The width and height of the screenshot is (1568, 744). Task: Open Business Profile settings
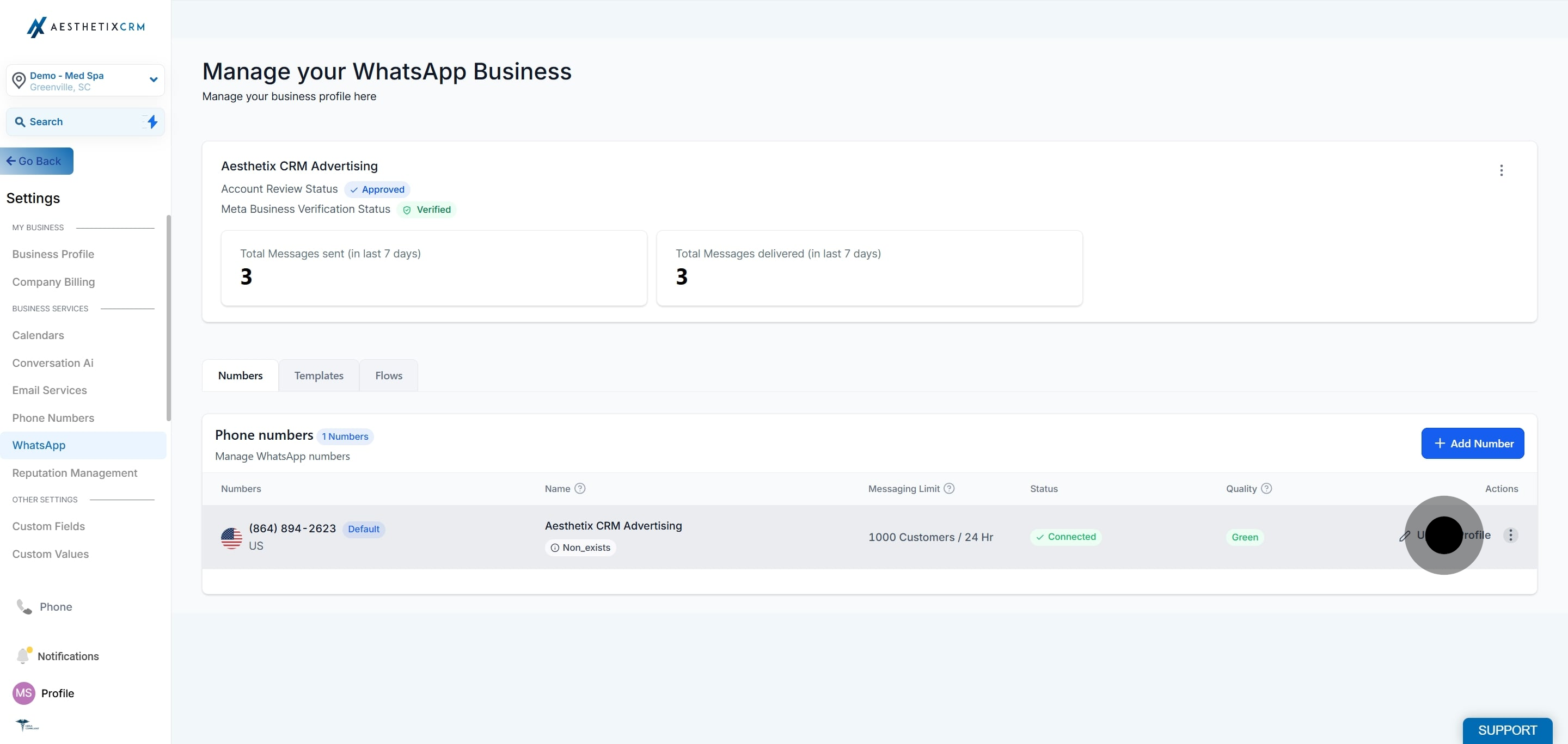[53, 254]
